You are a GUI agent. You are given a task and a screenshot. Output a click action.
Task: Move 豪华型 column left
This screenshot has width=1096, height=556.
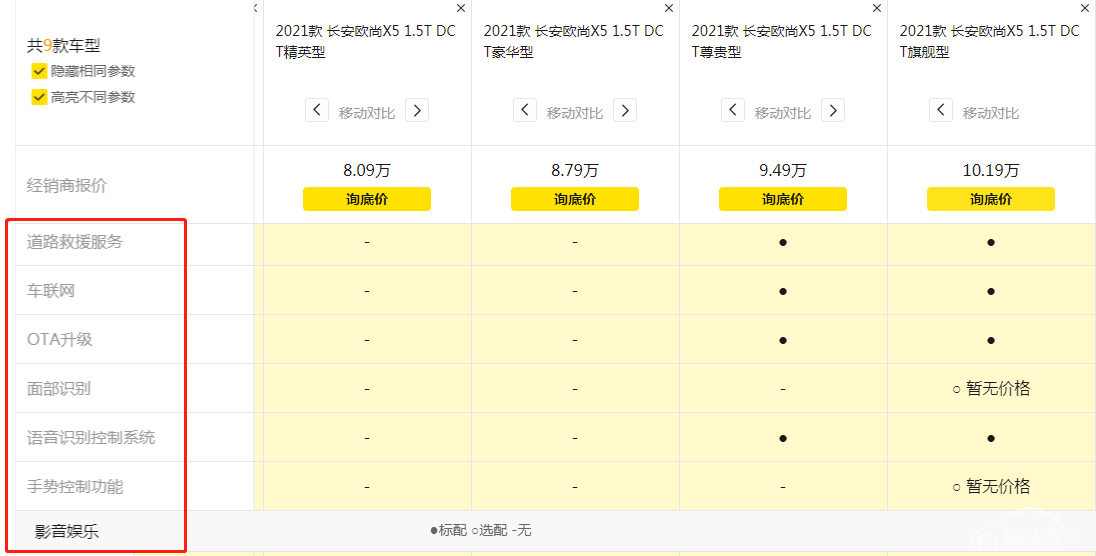click(525, 111)
